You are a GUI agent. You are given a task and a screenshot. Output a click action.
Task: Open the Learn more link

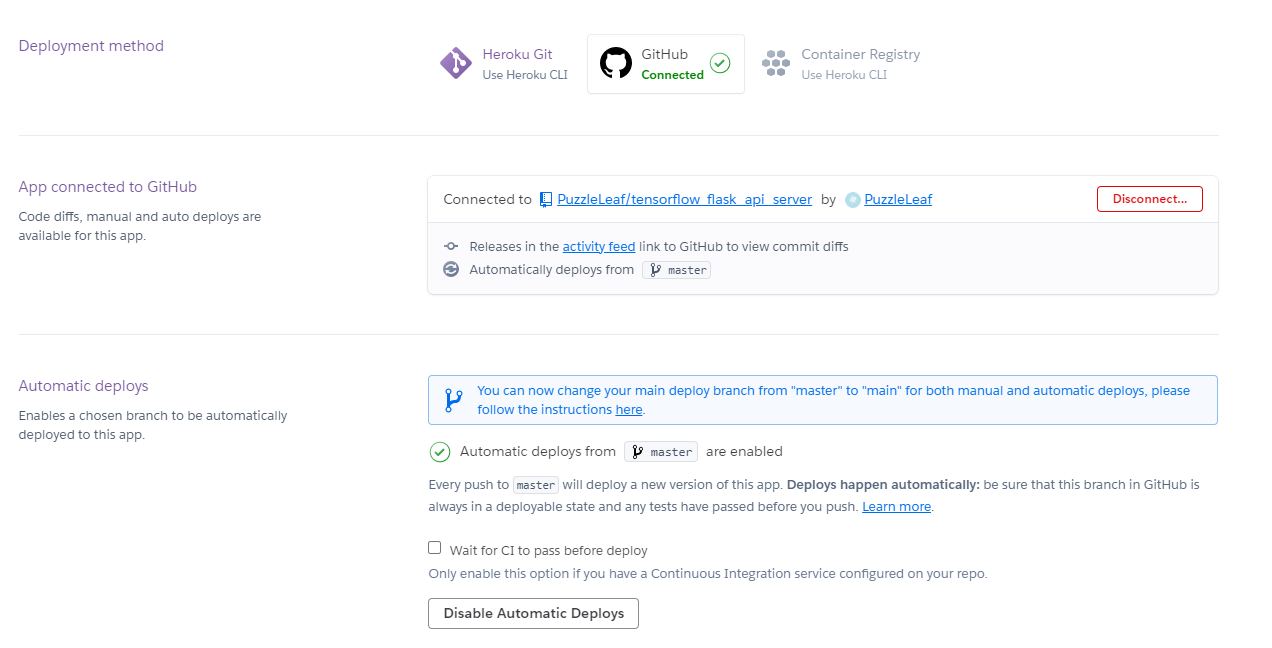(x=897, y=507)
